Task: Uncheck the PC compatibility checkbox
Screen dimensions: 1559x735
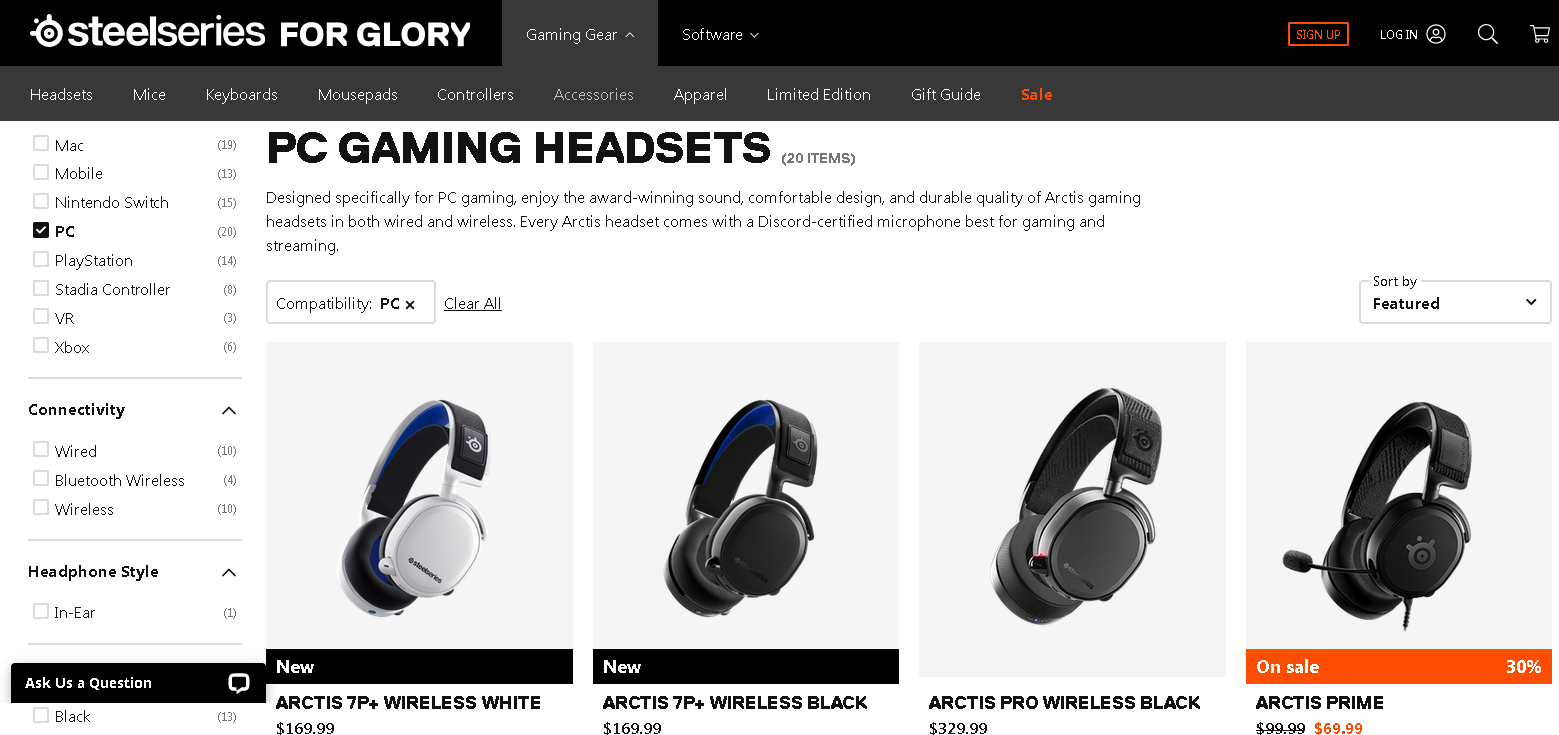Action: click(41, 230)
